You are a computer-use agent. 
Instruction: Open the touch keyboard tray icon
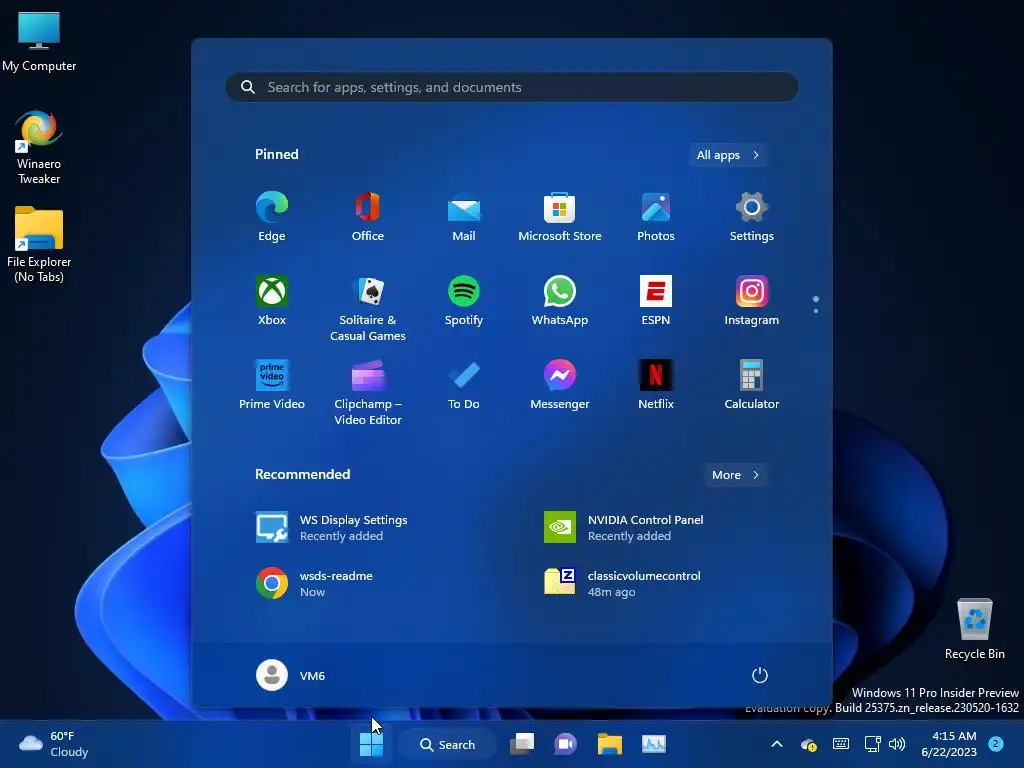click(x=841, y=744)
